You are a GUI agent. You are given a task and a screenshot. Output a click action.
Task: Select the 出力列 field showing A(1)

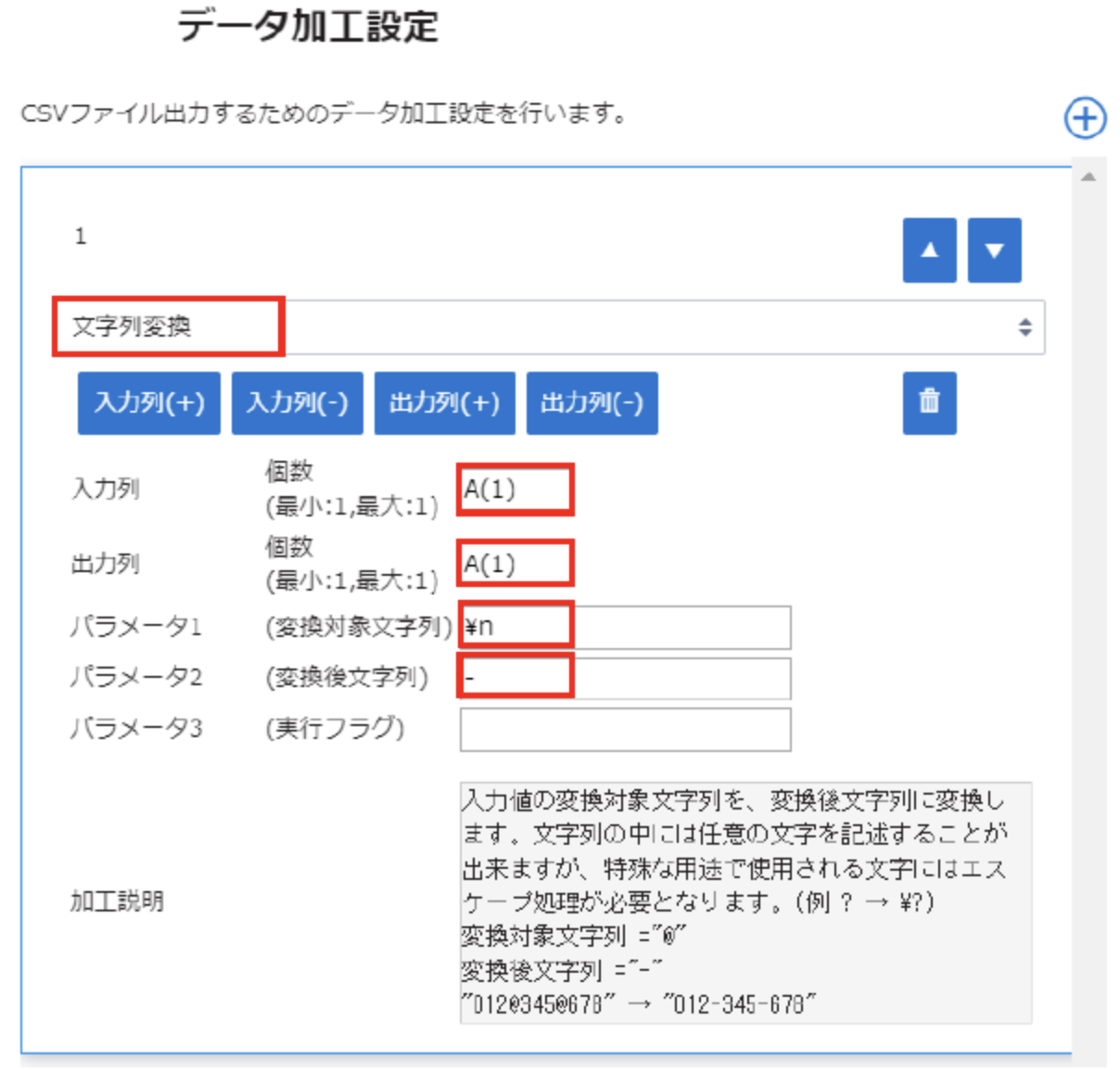[x=515, y=564]
